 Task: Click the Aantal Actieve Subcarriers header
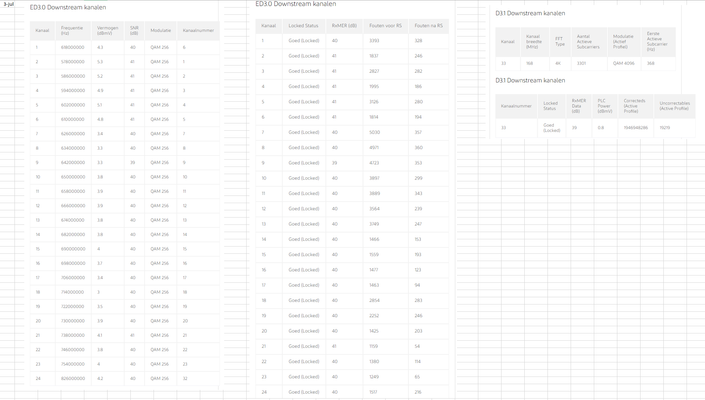point(588,41)
